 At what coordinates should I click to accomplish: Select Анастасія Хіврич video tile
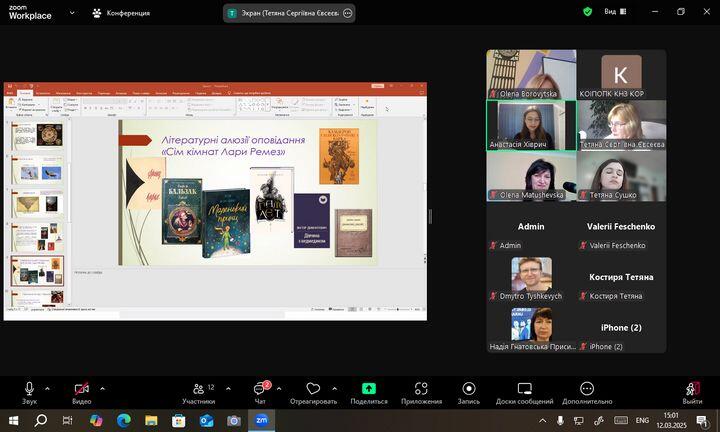(531, 125)
